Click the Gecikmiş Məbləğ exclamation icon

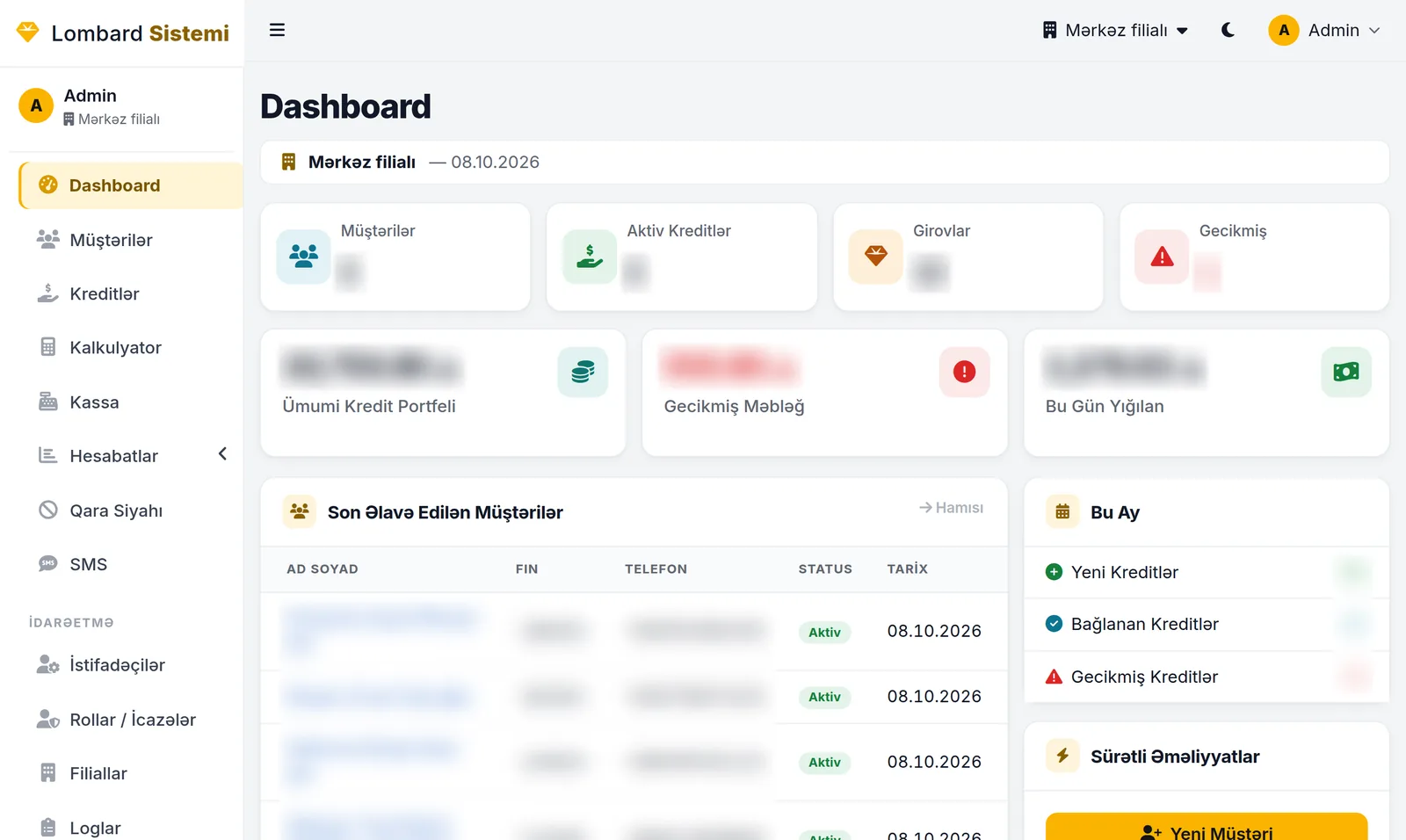click(965, 372)
